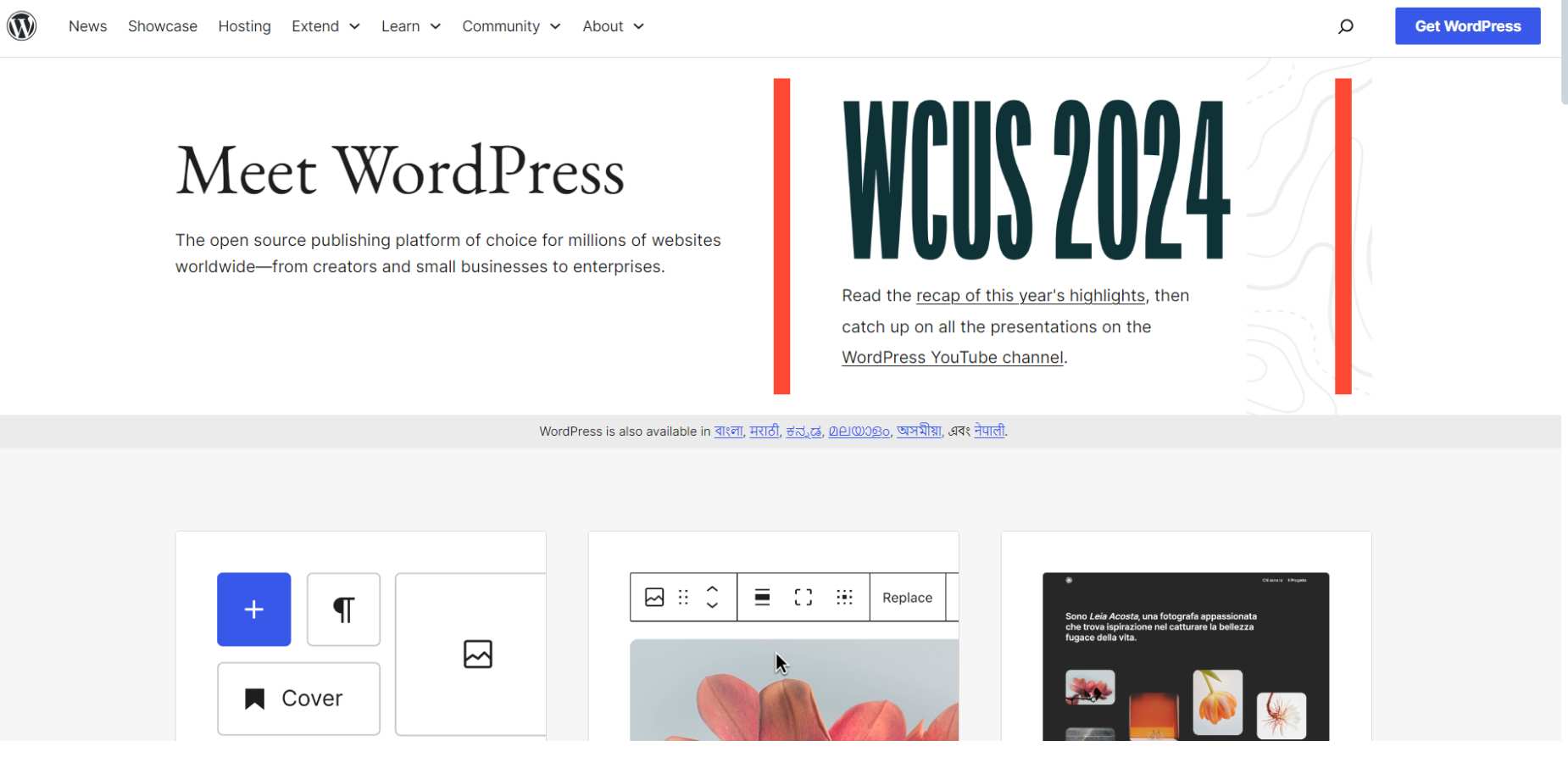Click the WordPress logo icon
The width and height of the screenshot is (1568, 763).
tap(22, 26)
